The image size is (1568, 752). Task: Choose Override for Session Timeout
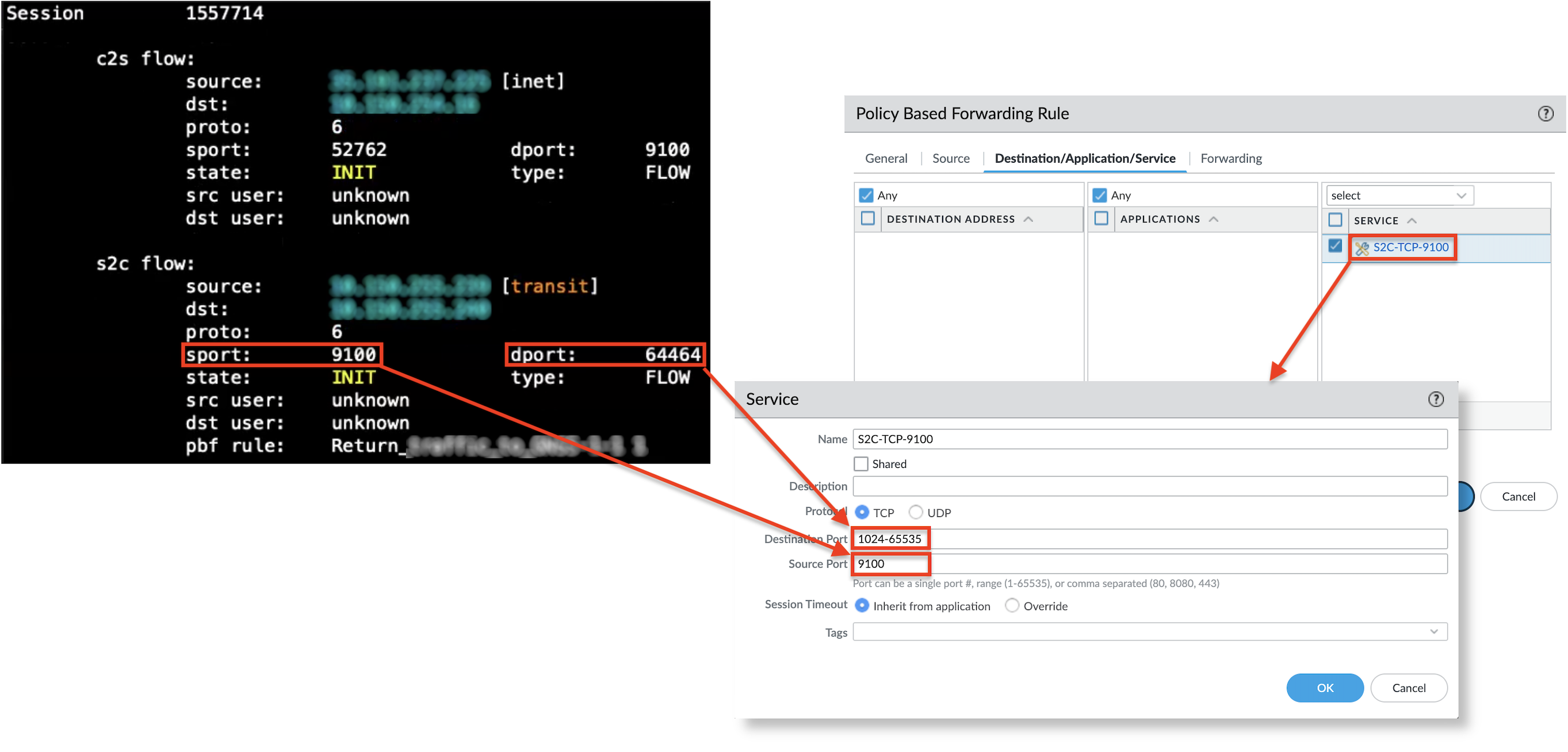click(x=1012, y=605)
